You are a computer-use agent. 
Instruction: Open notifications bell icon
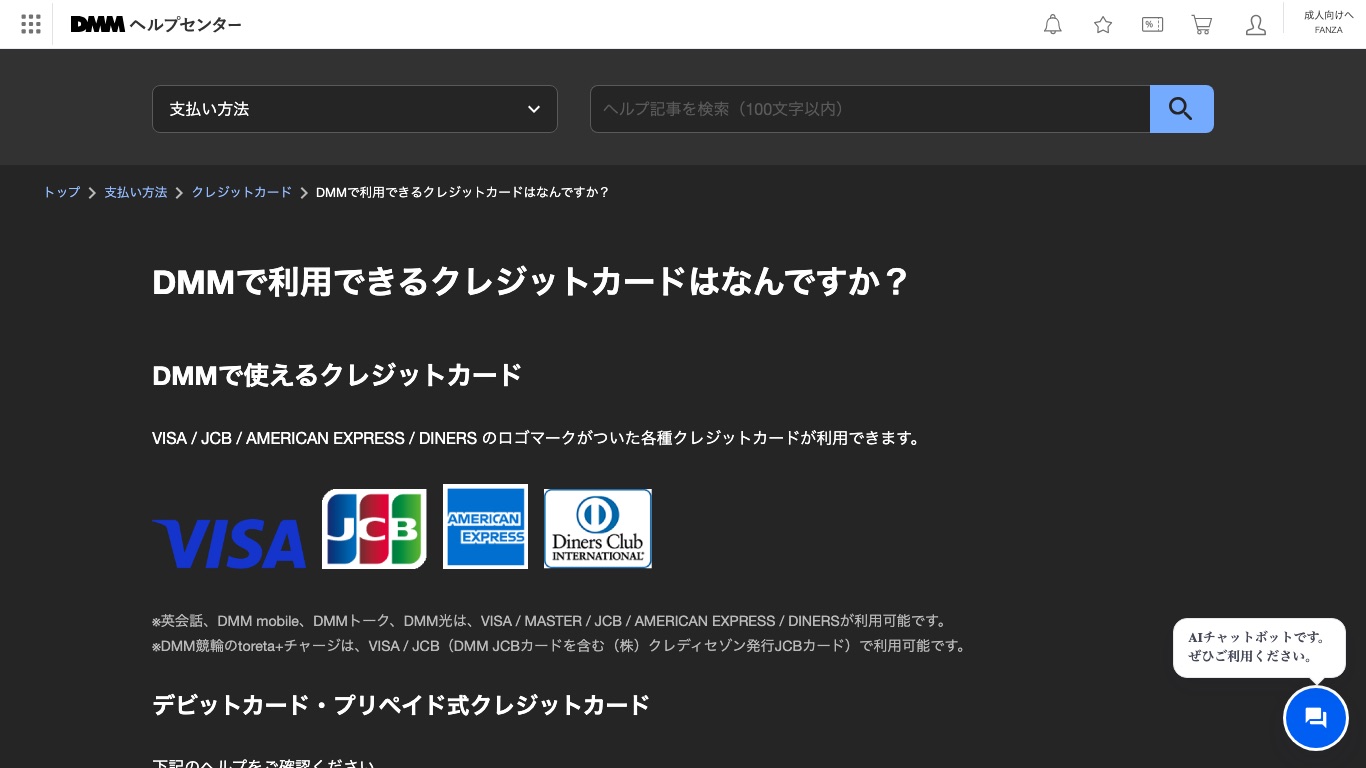tap(1053, 25)
